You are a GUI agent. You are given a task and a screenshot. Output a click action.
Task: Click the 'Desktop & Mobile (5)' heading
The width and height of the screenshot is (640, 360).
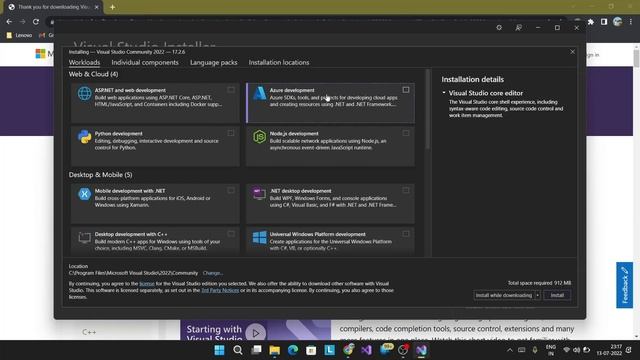[x=100, y=175]
